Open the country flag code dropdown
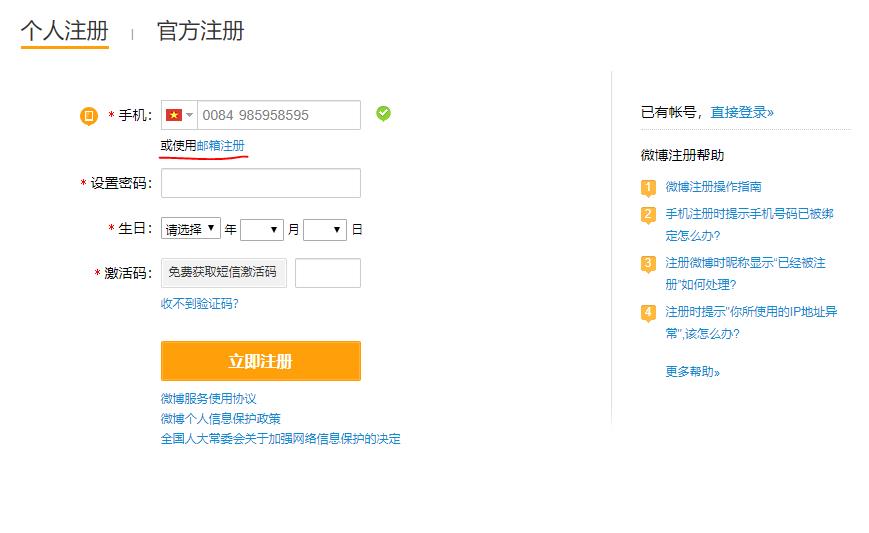Viewport: 869px width, 533px height. pyautogui.click(x=180, y=115)
